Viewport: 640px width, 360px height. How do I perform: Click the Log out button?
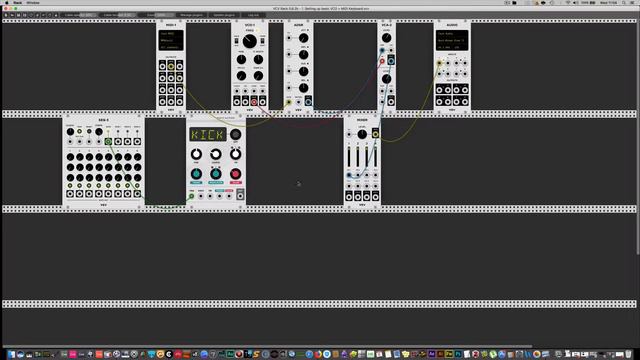tap(253, 15)
